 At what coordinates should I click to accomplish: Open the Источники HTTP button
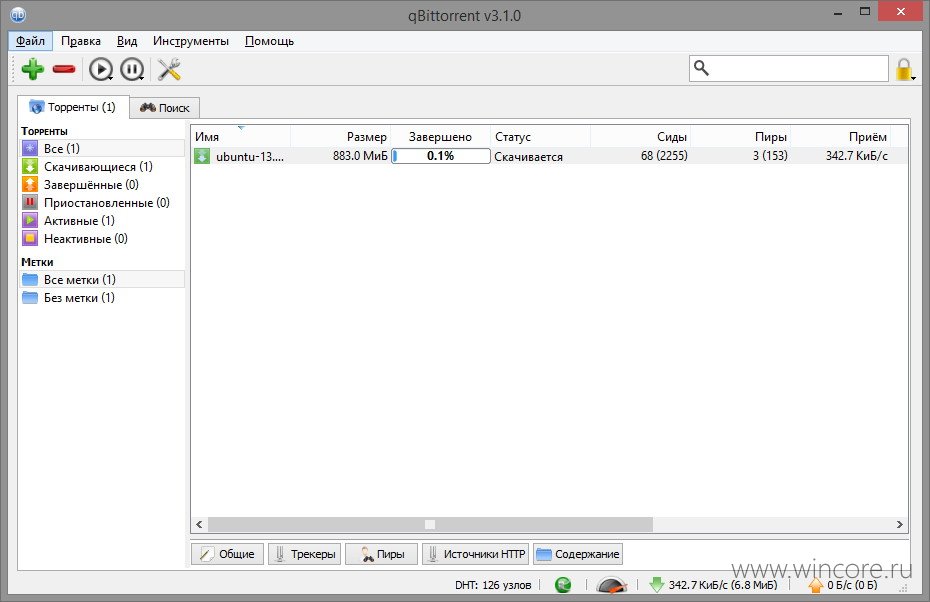click(476, 554)
